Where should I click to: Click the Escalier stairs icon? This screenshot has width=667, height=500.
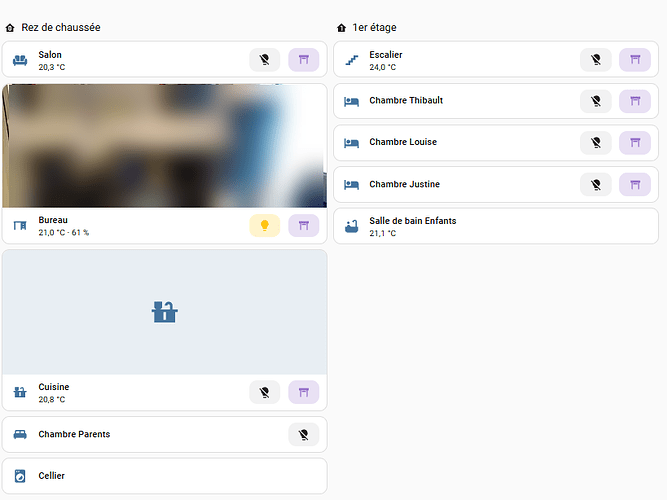351,60
